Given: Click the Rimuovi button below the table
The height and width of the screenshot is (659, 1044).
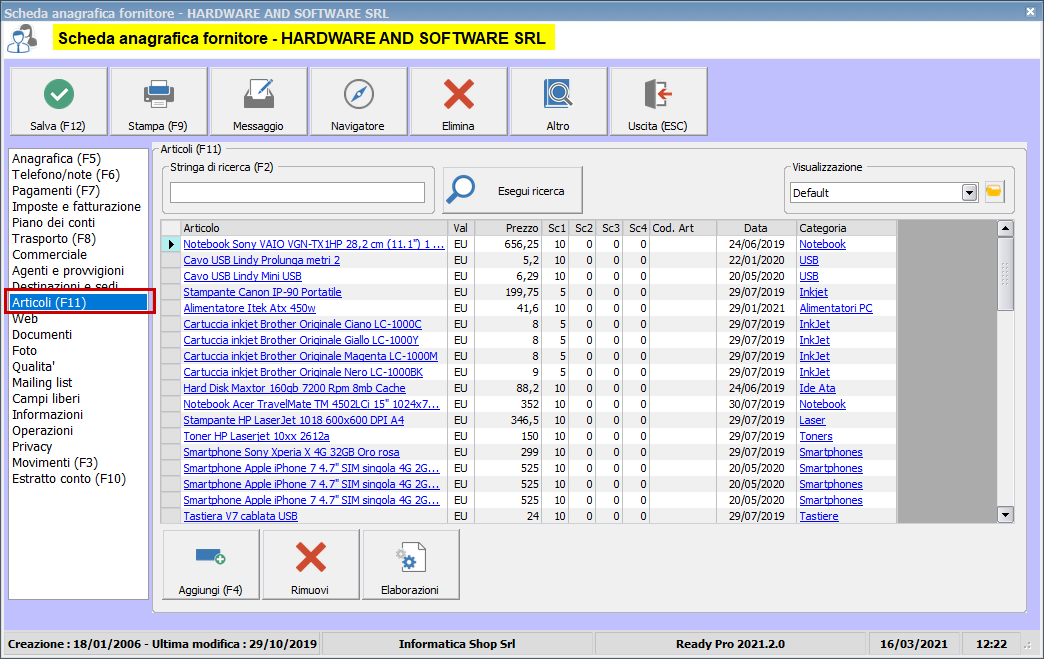Looking at the screenshot, I should click(310, 565).
